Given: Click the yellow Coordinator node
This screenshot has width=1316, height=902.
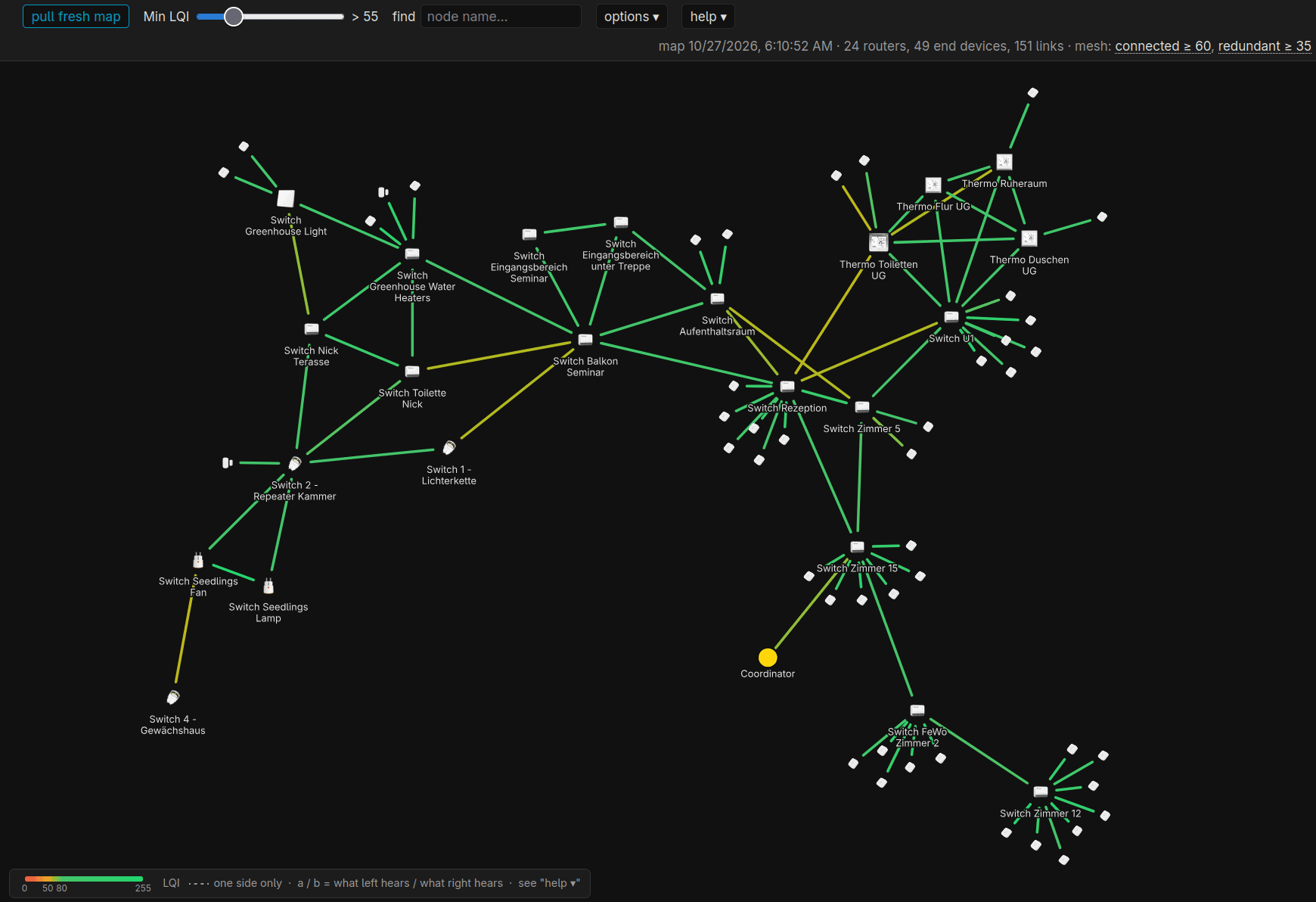Looking at the screenshot, I should (x=768, y=658).
